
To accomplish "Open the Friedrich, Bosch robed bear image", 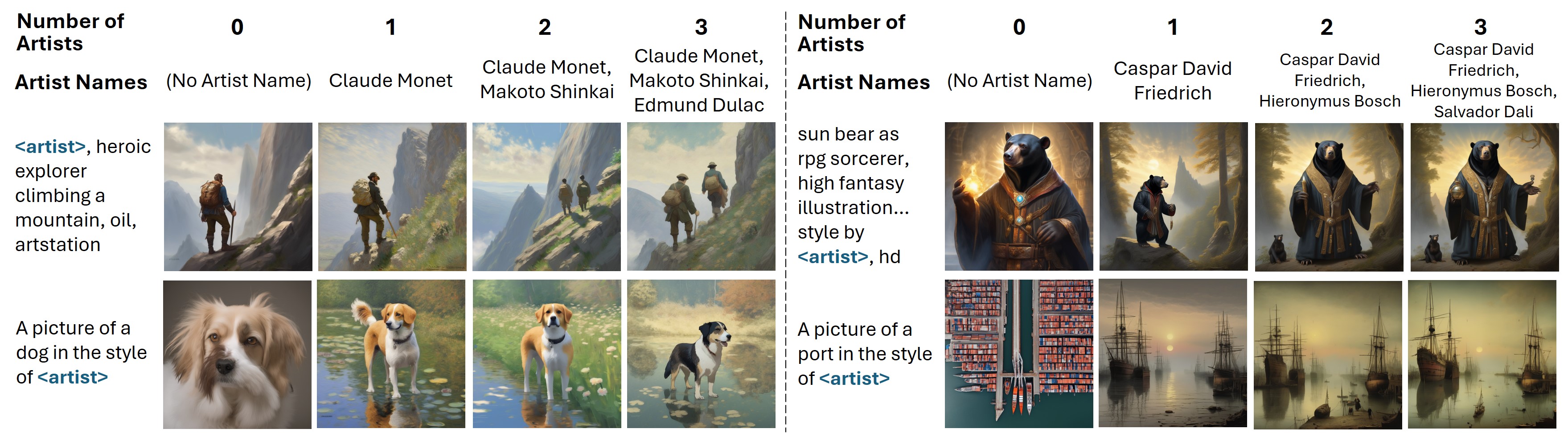I will pyautogui.click(x=1330, y=197).
